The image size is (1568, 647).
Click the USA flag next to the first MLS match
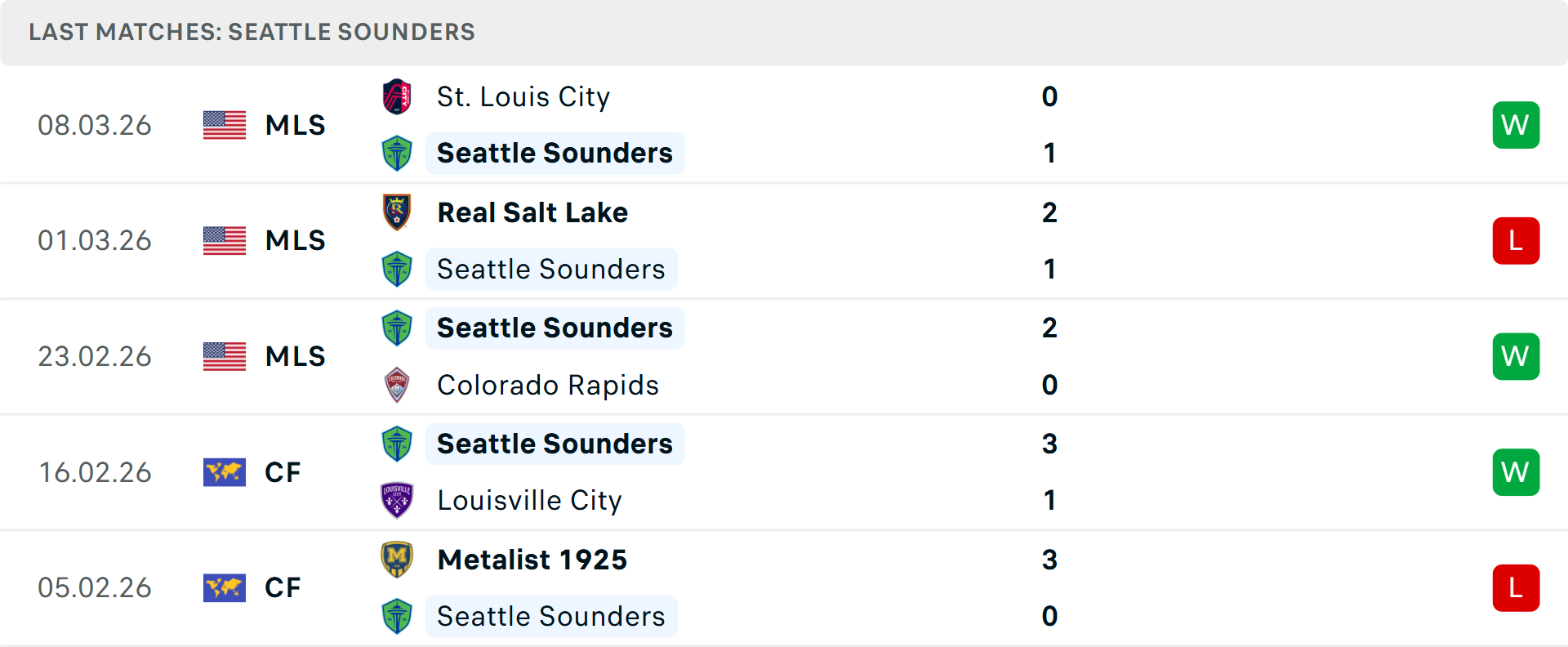point(224,125)
